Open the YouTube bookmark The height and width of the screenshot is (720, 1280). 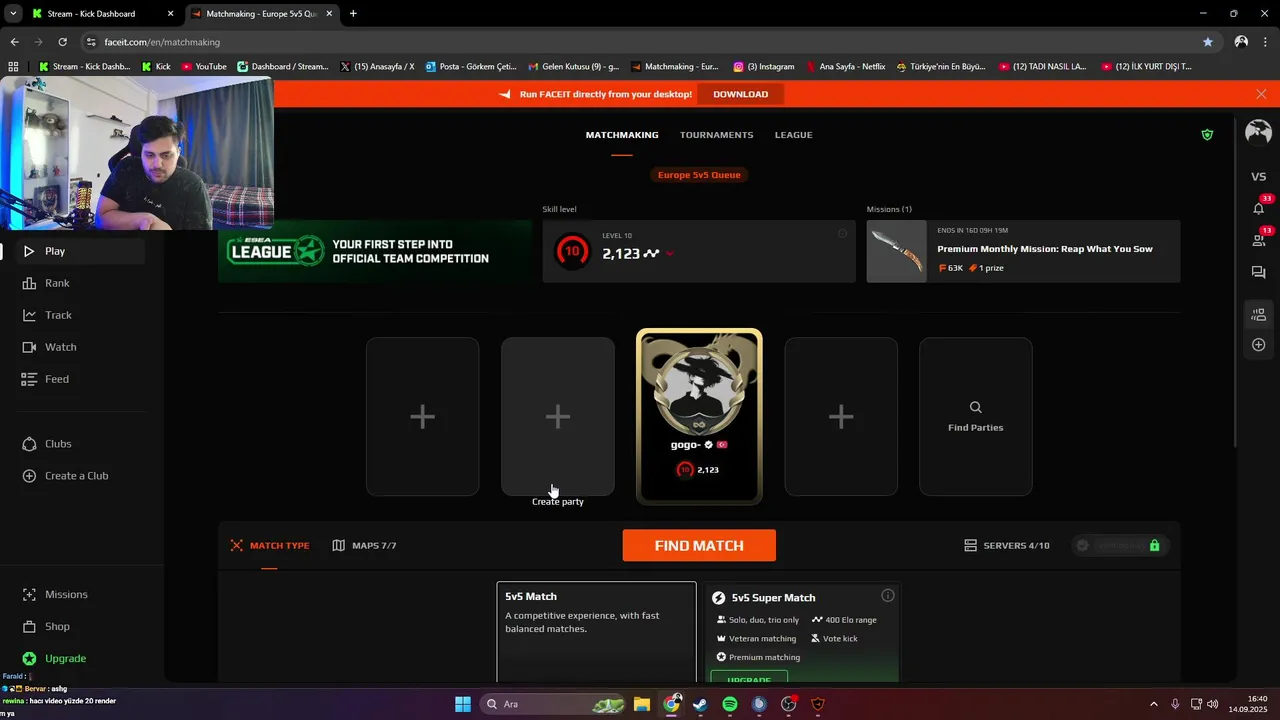(x=204, y=67)
